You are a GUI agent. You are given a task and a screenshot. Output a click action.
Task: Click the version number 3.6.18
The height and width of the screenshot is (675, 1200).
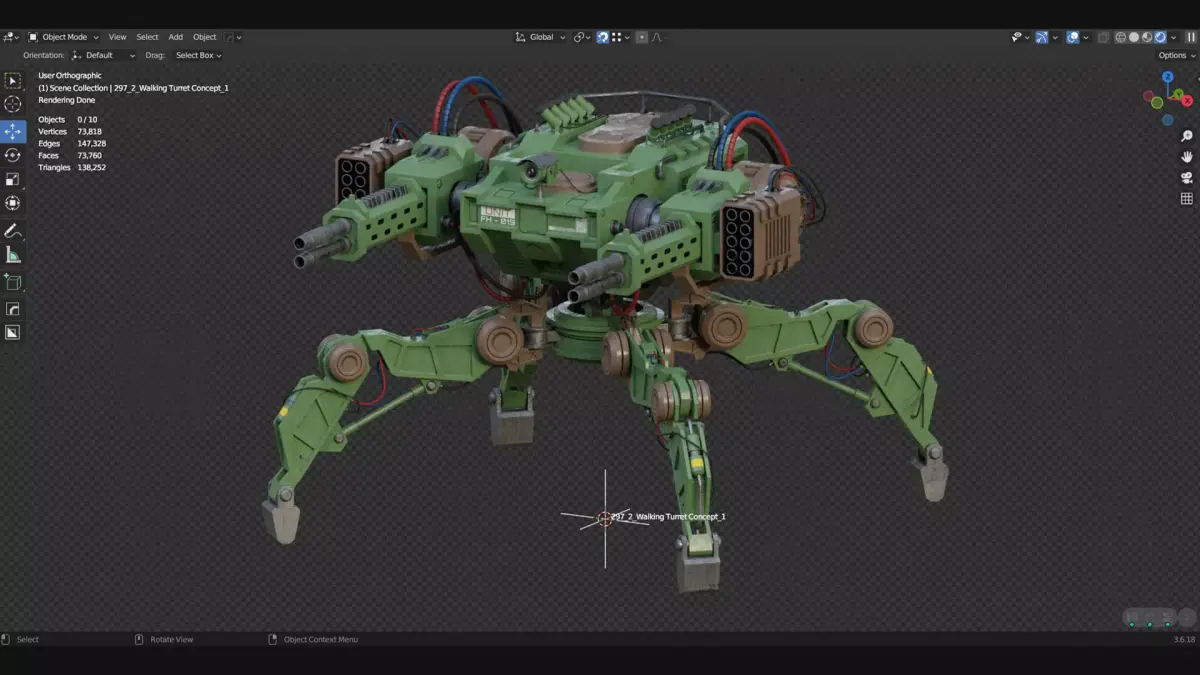[x=1184, y=639]
